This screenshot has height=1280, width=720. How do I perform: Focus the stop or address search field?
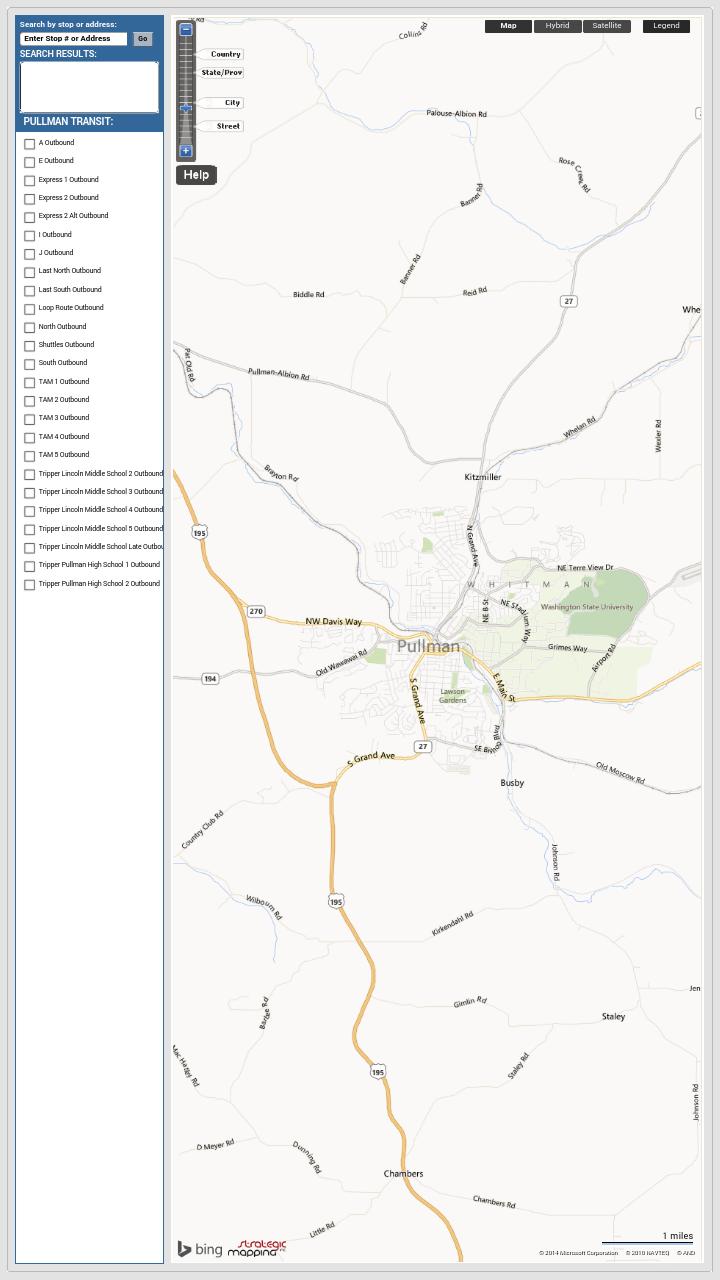pos(74,39)
